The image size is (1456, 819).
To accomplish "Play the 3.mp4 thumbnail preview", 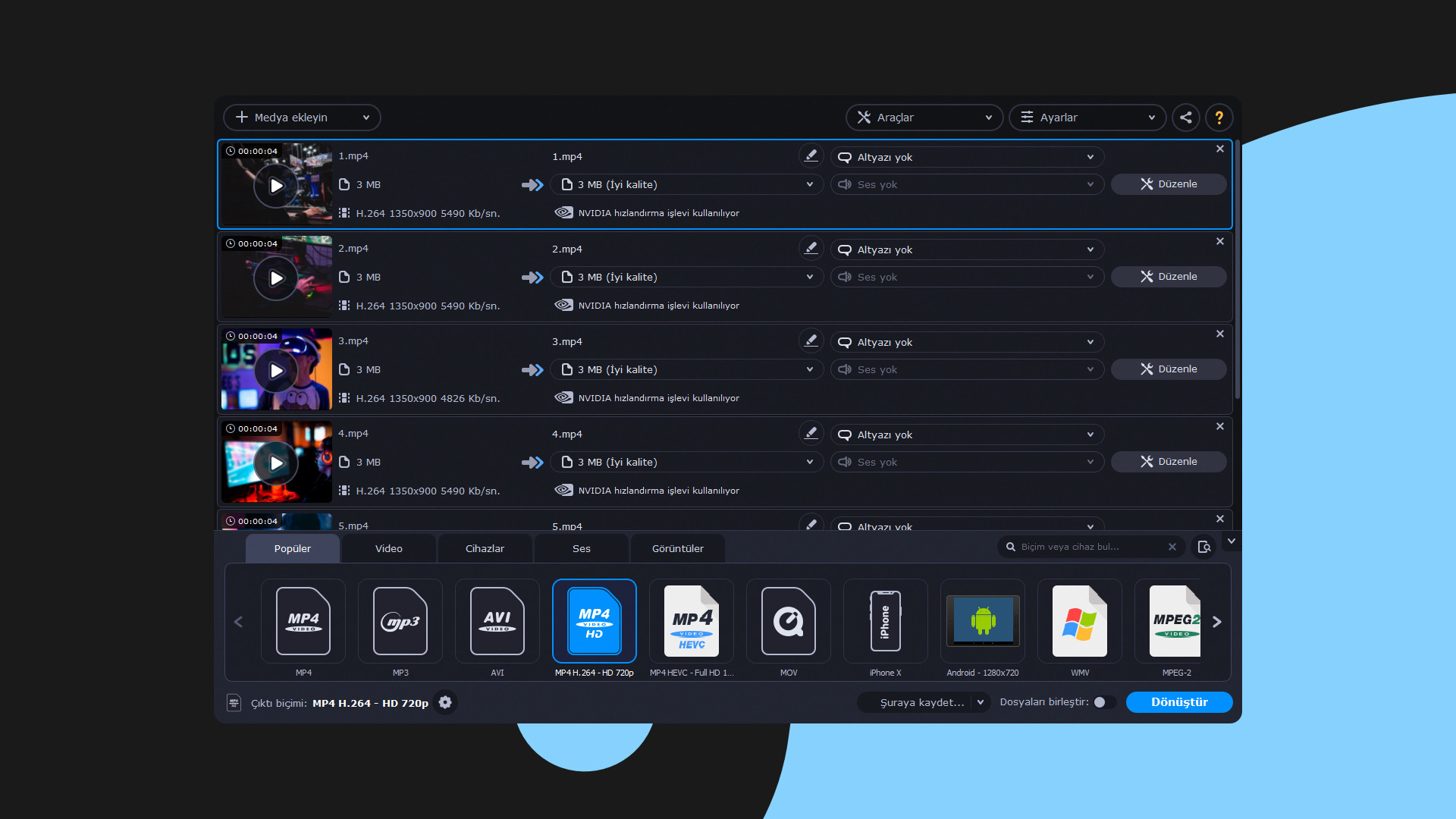I will click(x=276, y=371).
